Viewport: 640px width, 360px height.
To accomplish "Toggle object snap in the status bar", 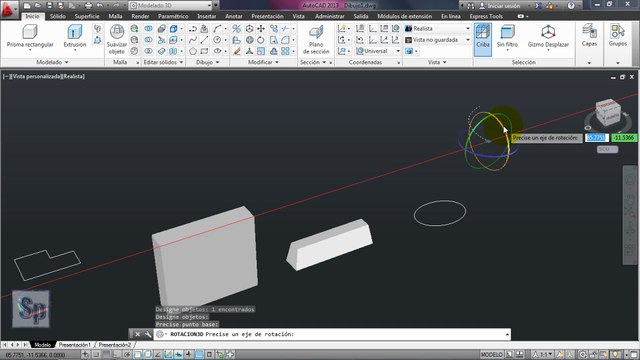I will pyautogui.click(x=138, y=355).
